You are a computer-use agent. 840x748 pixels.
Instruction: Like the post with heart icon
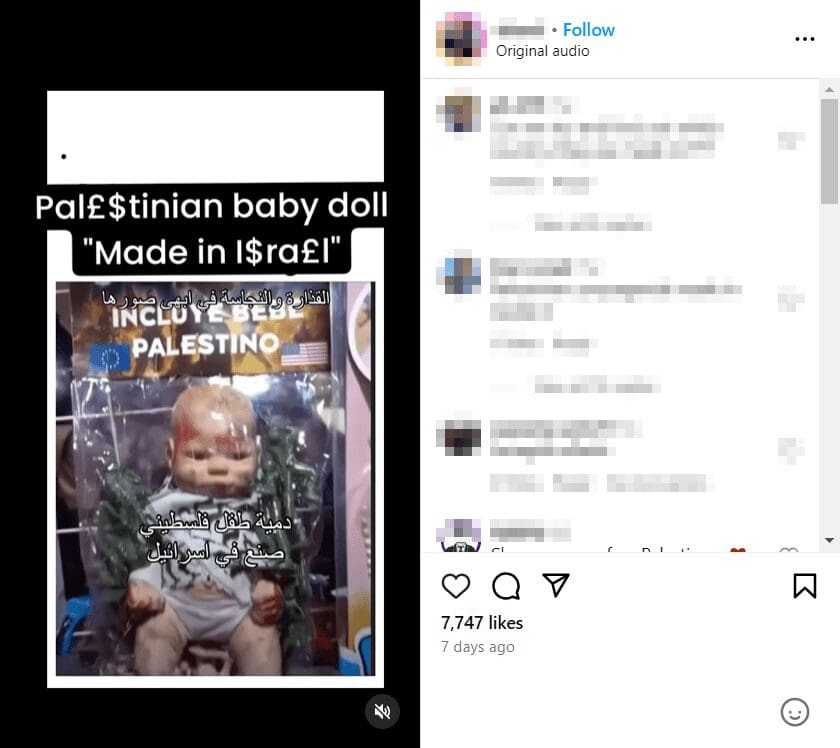pos(456,586)
